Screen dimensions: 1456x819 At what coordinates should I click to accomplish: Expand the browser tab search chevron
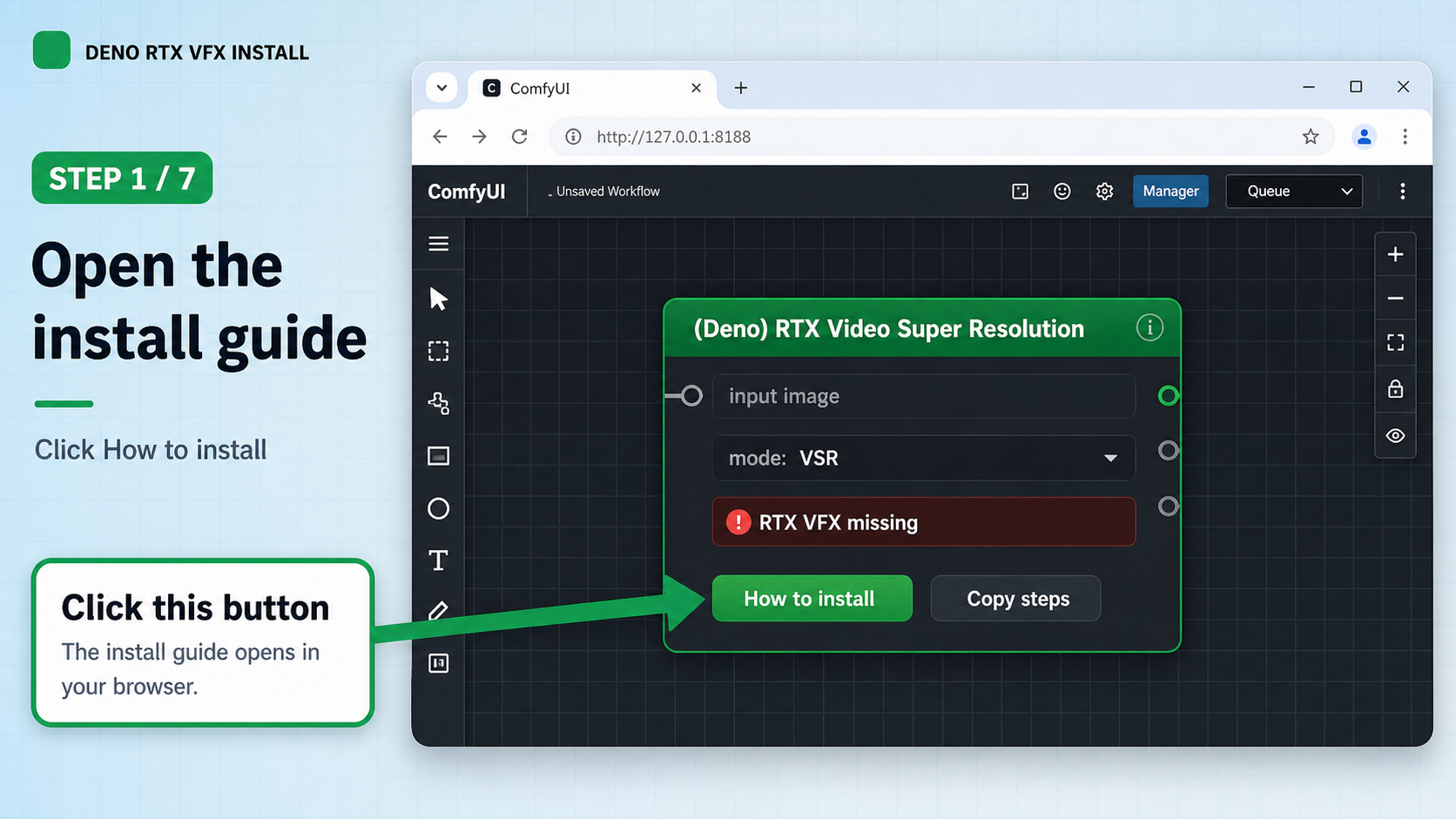click(442, 88)
